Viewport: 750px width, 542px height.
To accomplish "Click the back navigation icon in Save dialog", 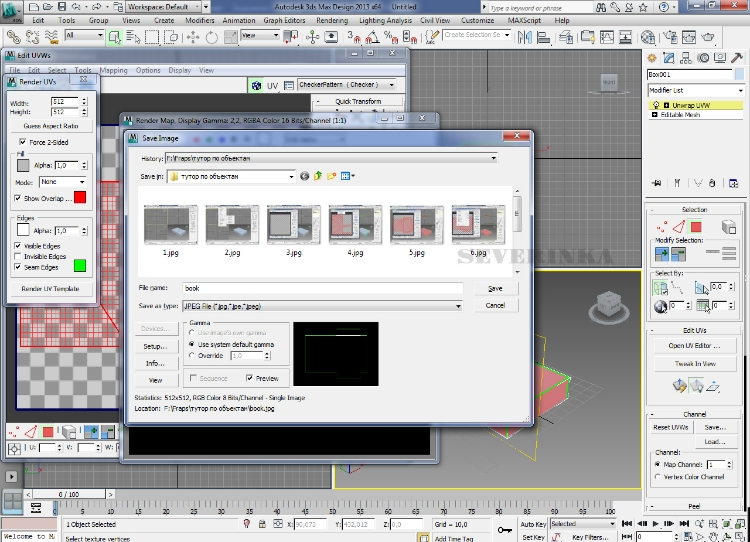I will [304, 176].
